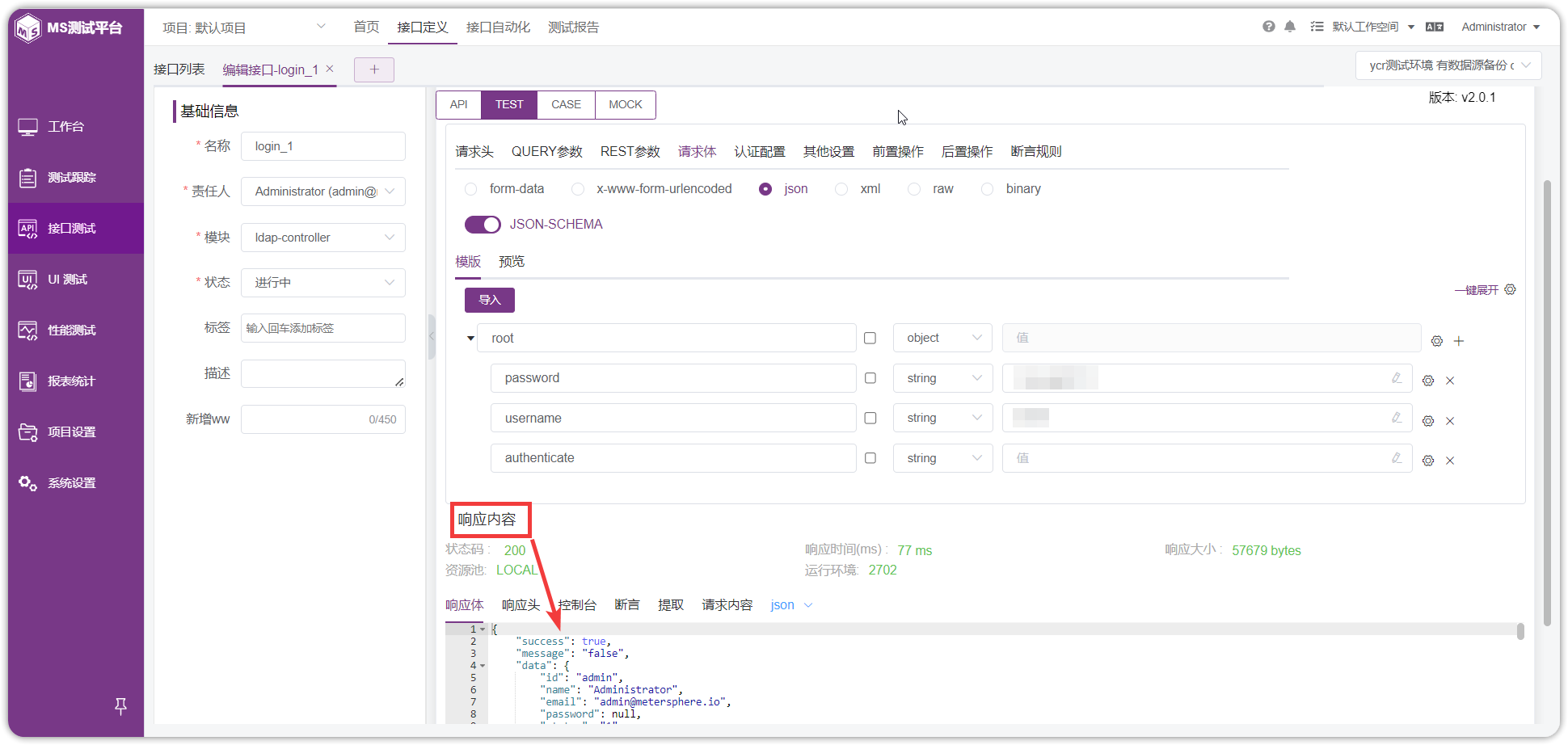Open settings gear for password row

[x=1428, y=381]
